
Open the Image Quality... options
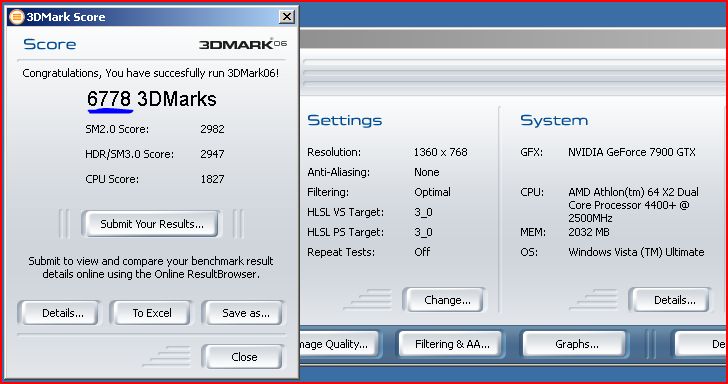pos(339,344)
